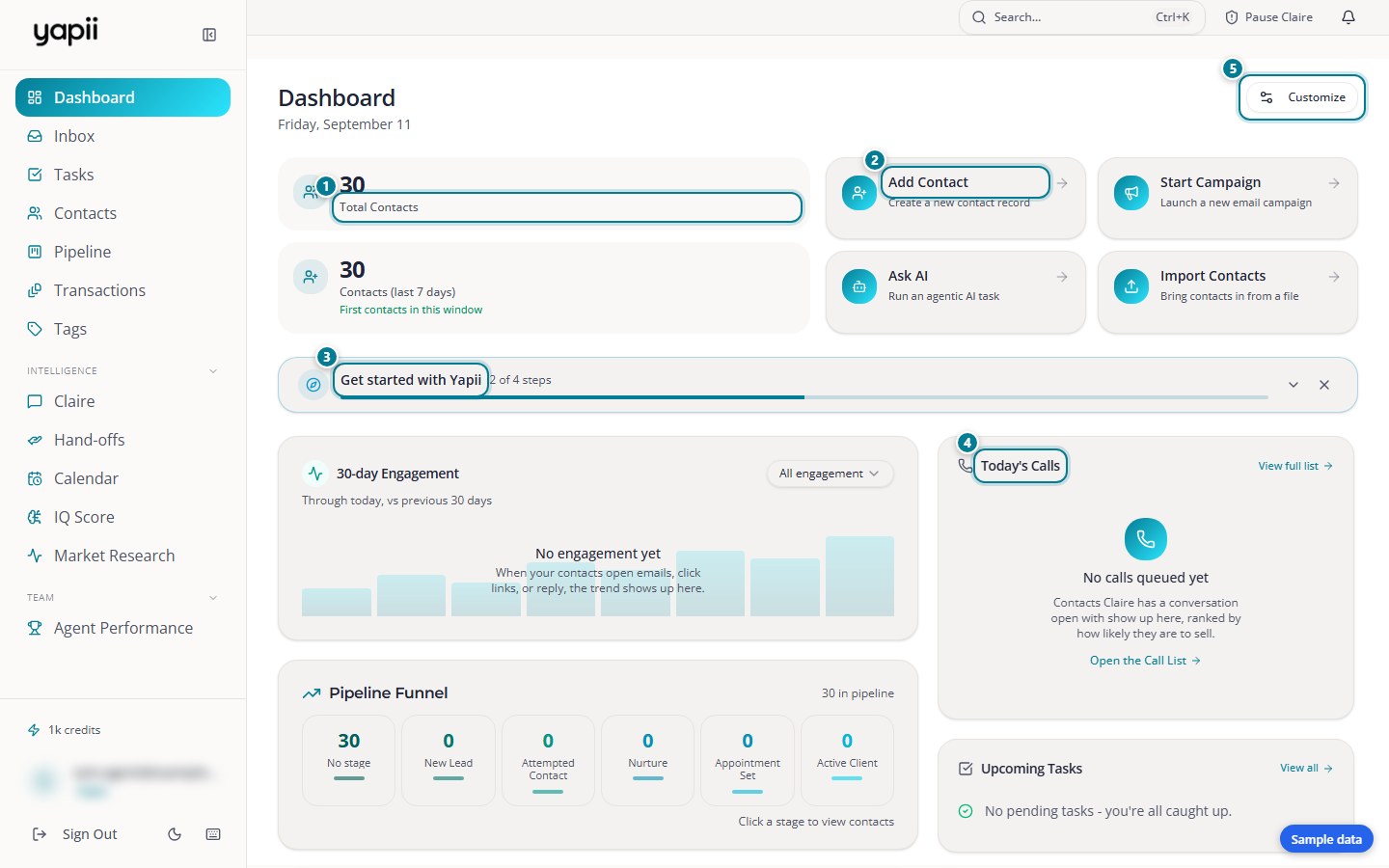Open Contacts from sidebar
This screenshot has height=868, width=1389.
[x=123, y=213]
